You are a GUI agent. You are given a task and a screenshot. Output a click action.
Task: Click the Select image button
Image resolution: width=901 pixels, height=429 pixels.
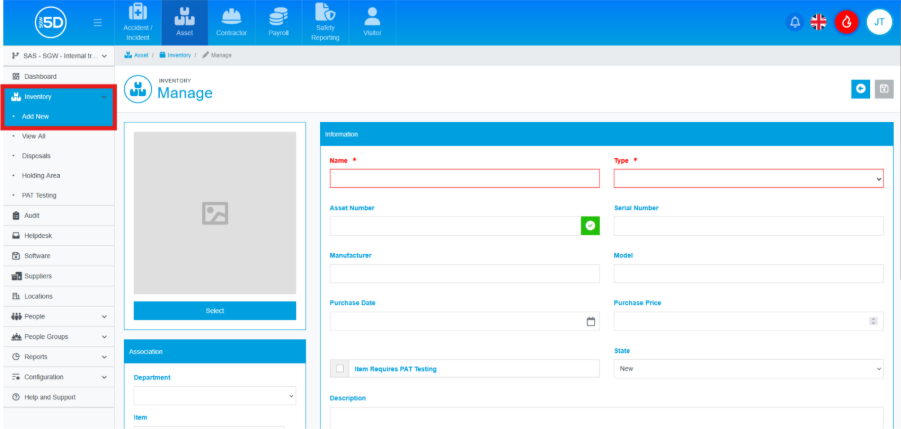pyautogui.click(x=214, y=311)
